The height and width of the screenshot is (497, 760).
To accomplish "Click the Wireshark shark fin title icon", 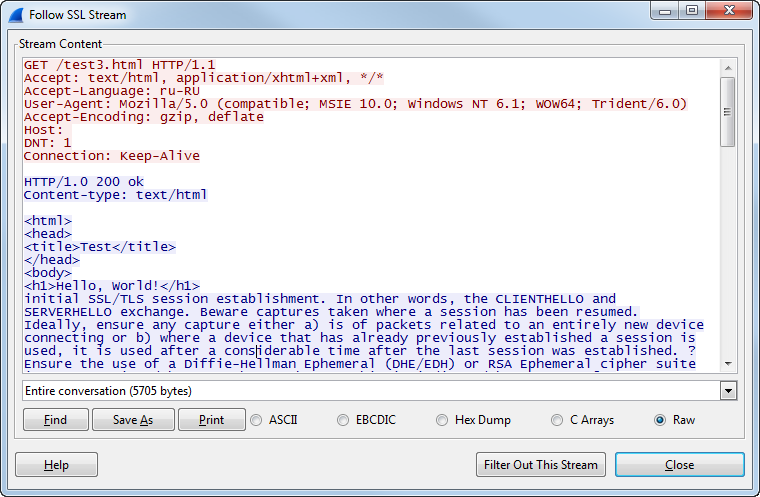I will (16, 15).
